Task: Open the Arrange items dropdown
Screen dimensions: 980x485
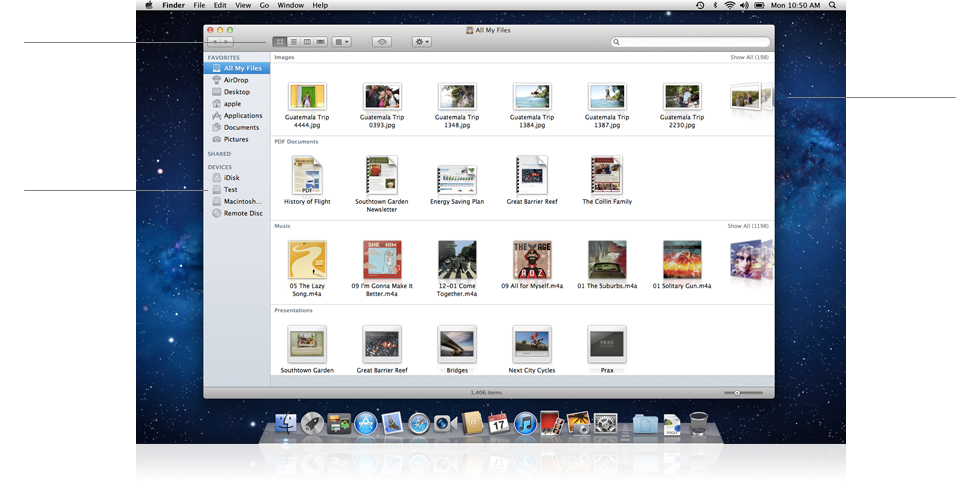Action: coord(342,42)
